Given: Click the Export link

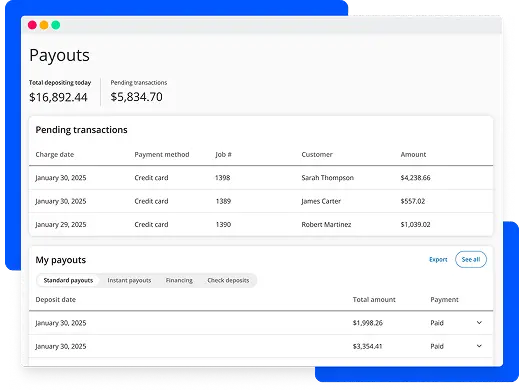Looking at the screenshot, I should (438, 260).
